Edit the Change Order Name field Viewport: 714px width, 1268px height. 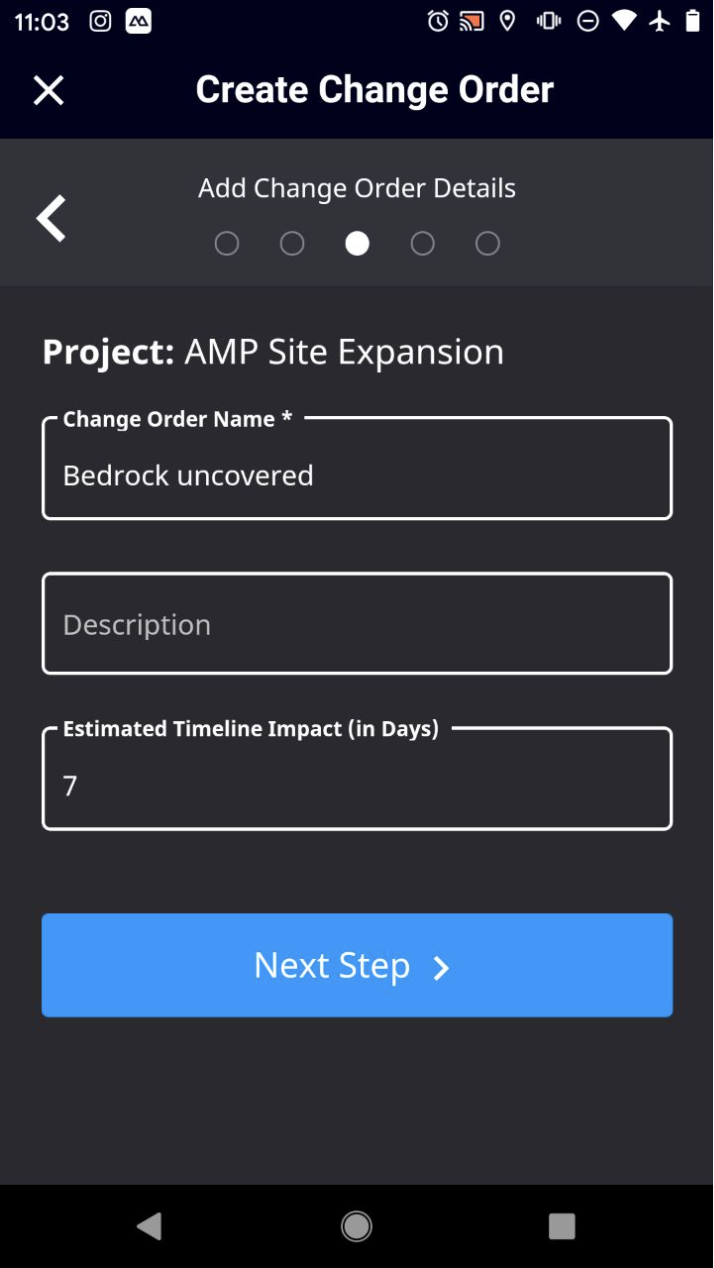tap(357, 468)
